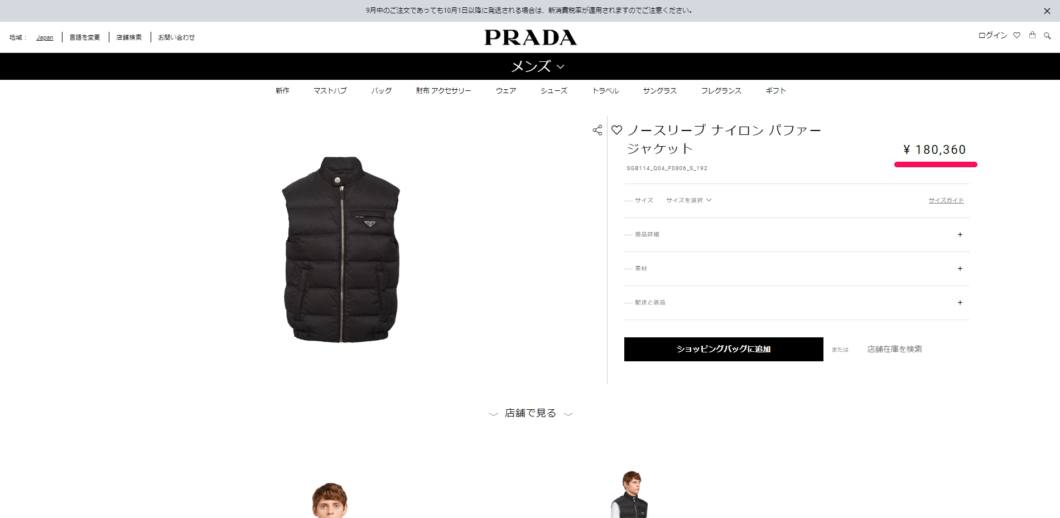This screenshot has height=518, width=1060.
Task: Open the header wishlist heart icon
Action: pos(1016,36)
